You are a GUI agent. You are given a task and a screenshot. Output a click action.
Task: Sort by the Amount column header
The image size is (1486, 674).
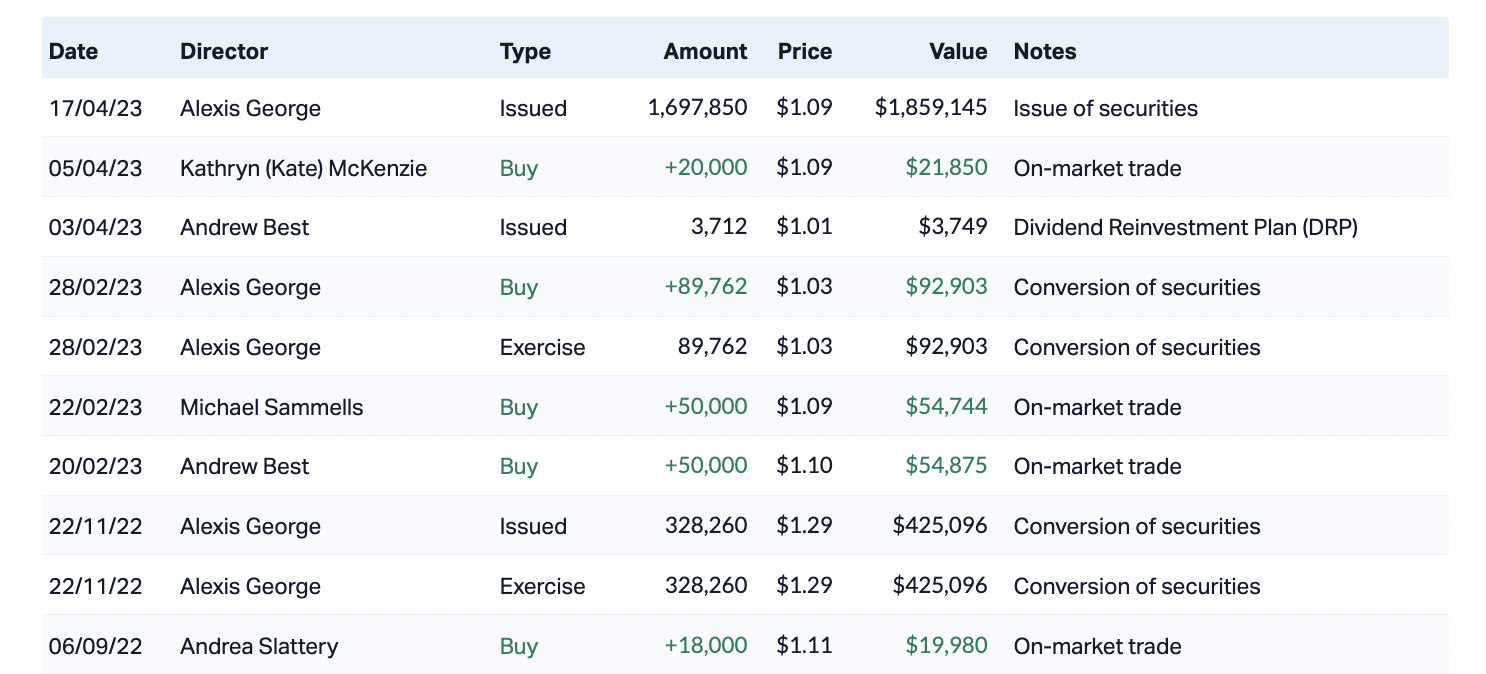point(705,51)
